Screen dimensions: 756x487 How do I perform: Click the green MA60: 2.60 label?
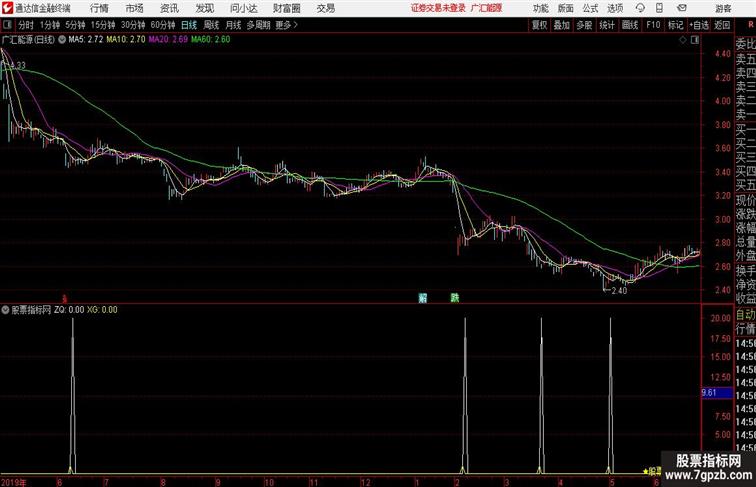point(211,40)
